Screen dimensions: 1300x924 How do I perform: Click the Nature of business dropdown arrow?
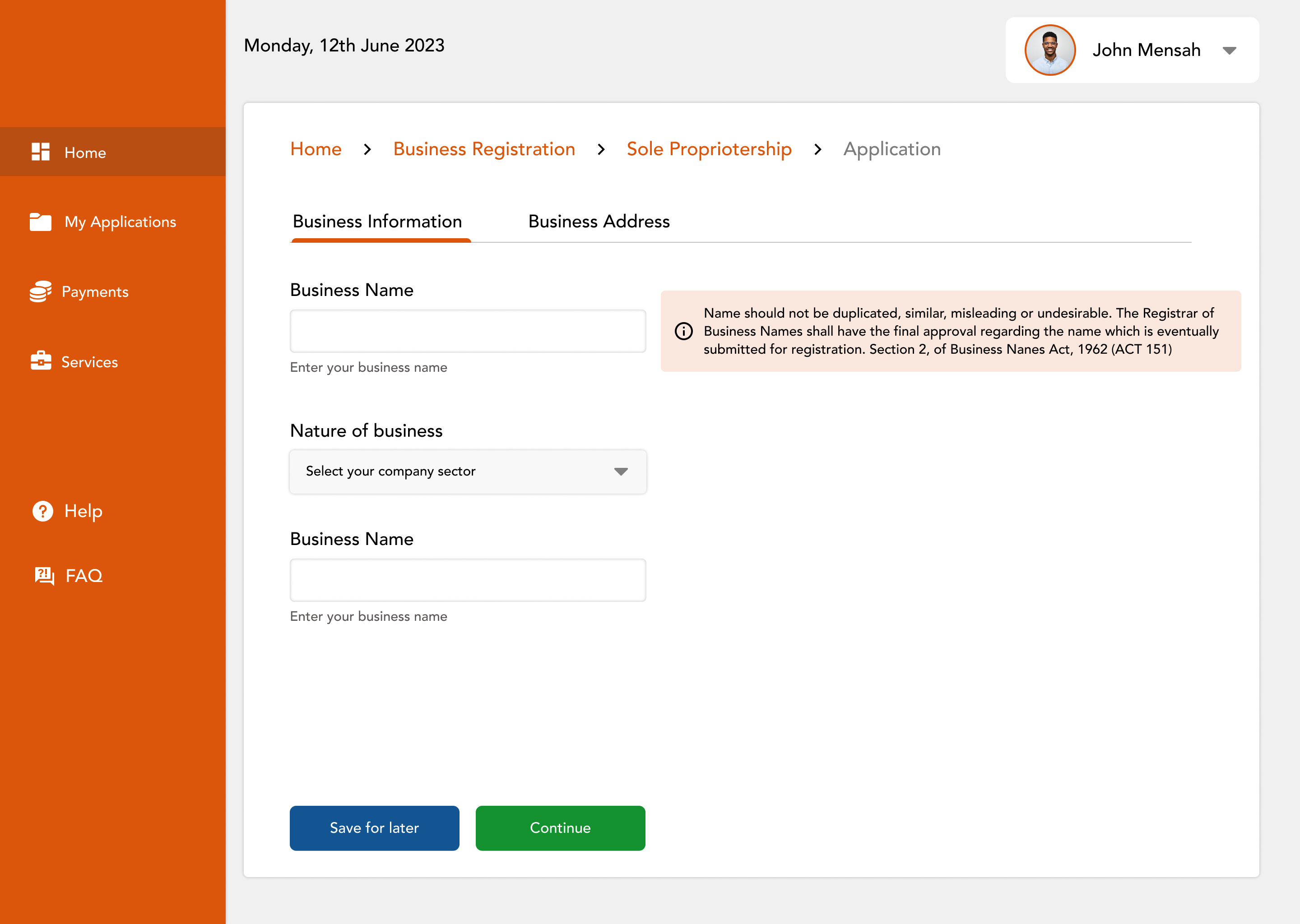pos(620,471)
